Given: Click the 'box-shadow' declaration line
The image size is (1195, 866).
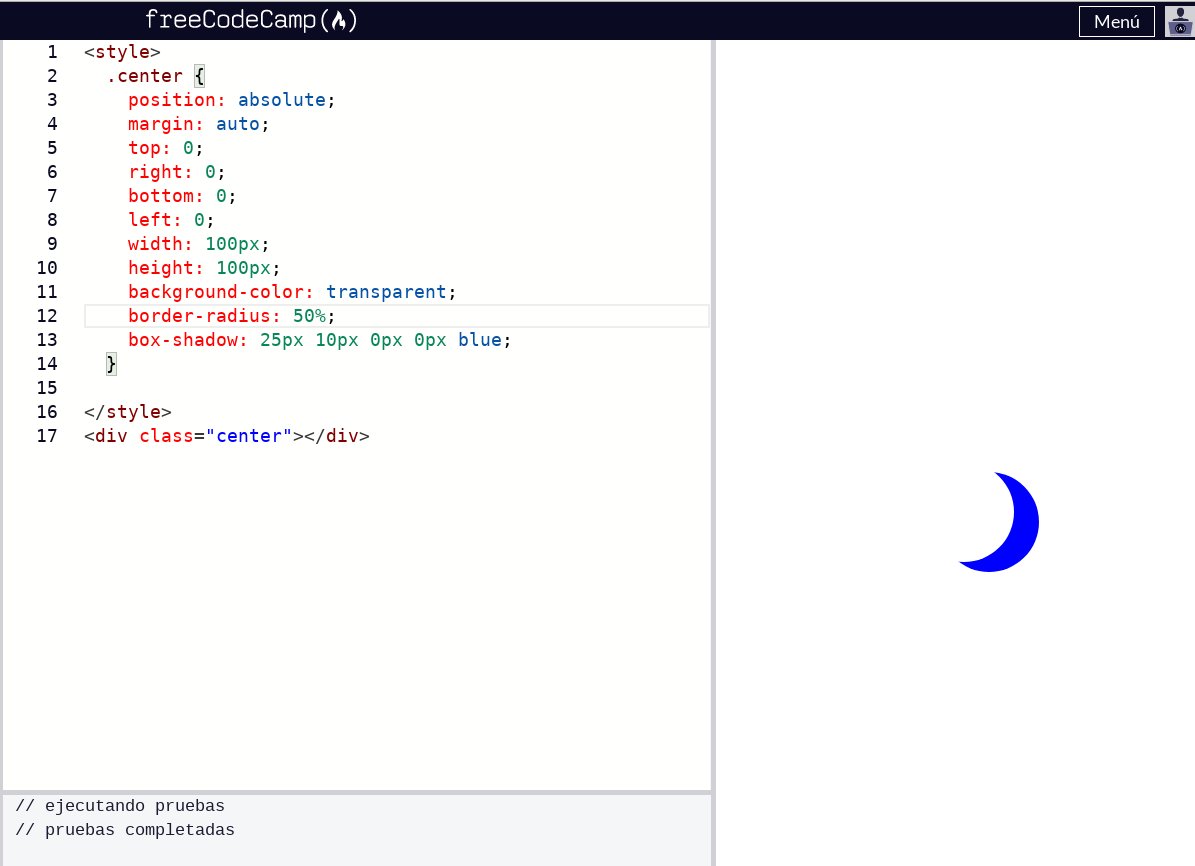Looking at the screenshot, I should [319, 340].
